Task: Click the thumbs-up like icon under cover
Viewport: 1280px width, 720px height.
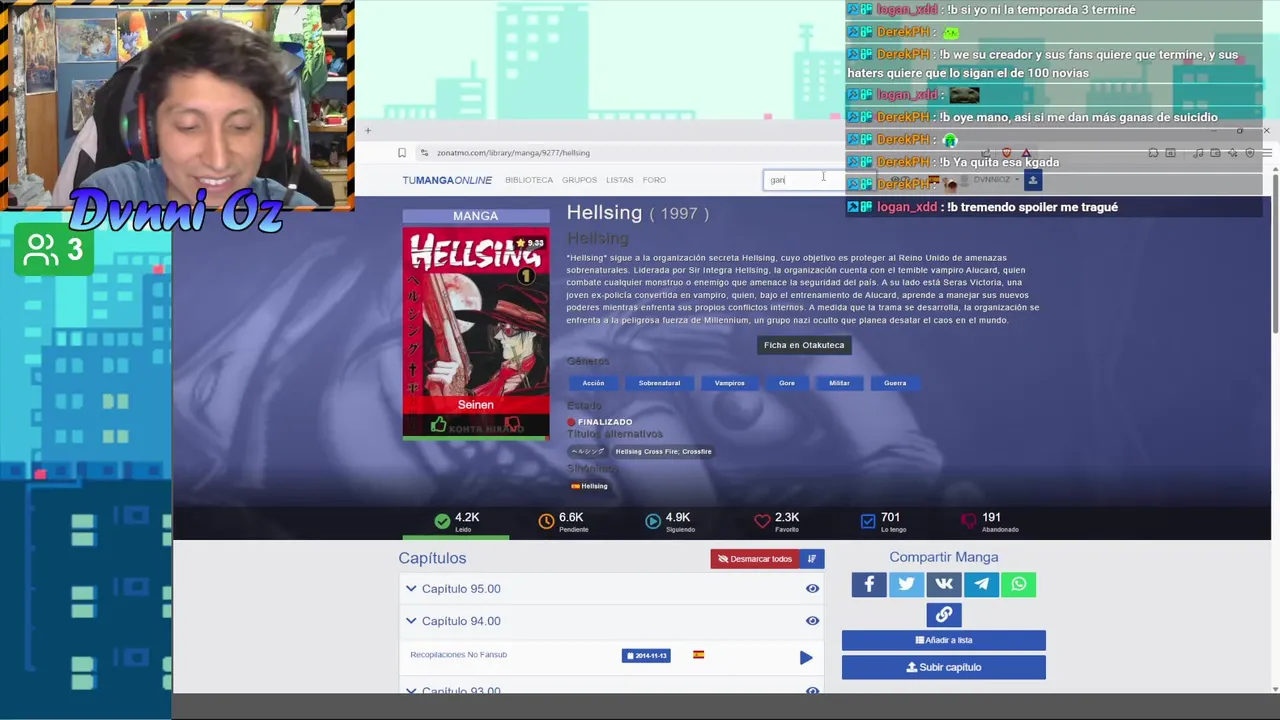Action: coord(438,425)
